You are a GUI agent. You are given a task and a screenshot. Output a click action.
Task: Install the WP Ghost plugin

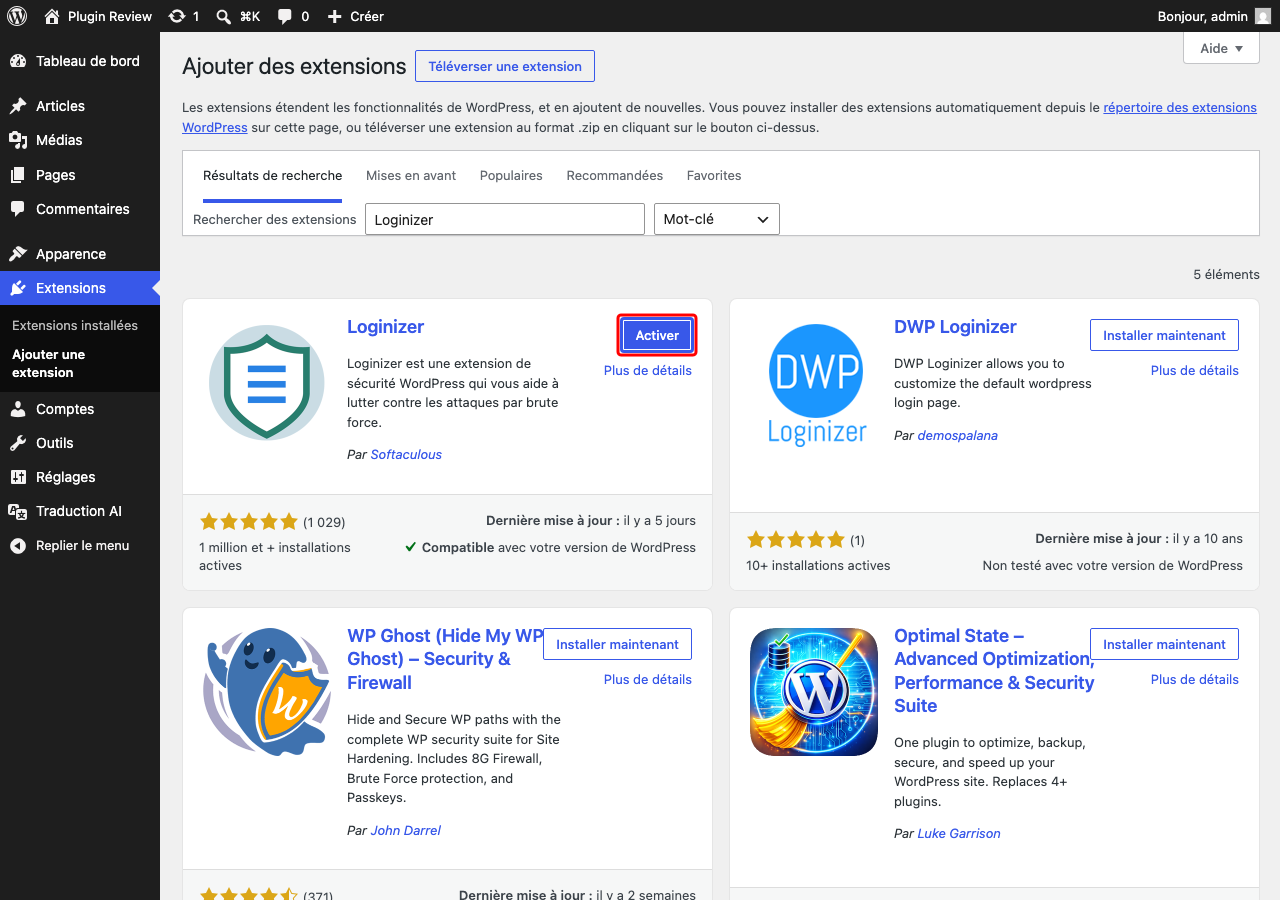coord(617,644)
